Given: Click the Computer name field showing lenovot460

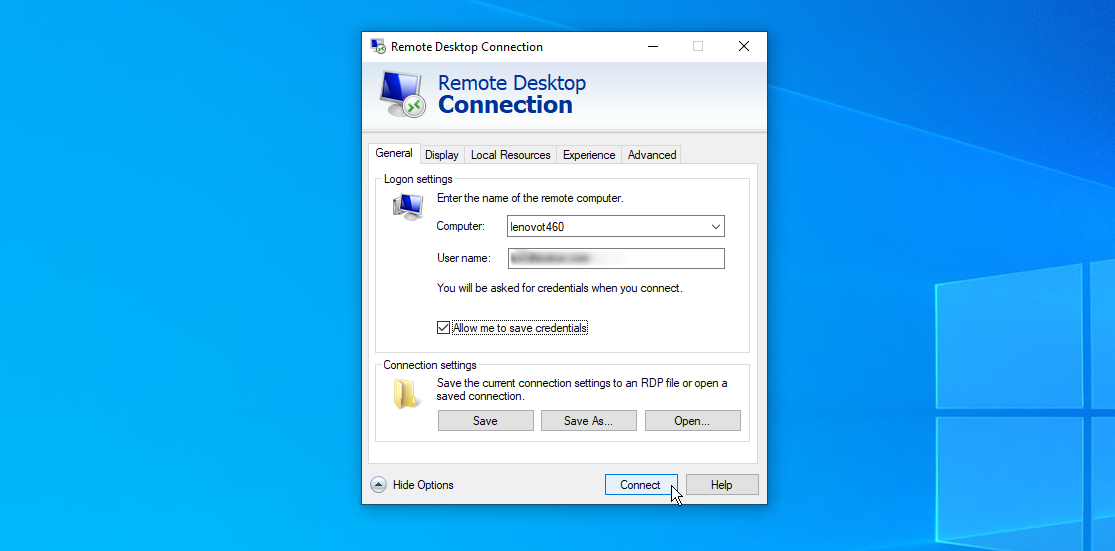Looking at the screenshot, I should pos(616,227).
